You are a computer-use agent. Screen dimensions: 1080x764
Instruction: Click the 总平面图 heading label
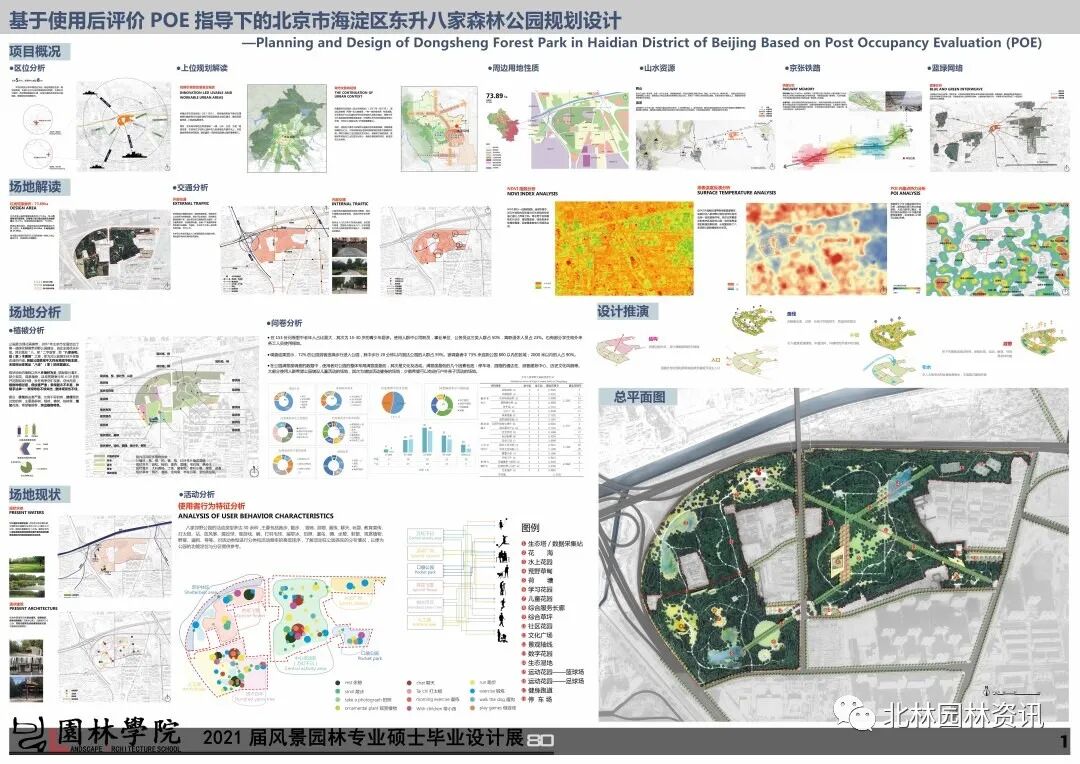[640, 397]
